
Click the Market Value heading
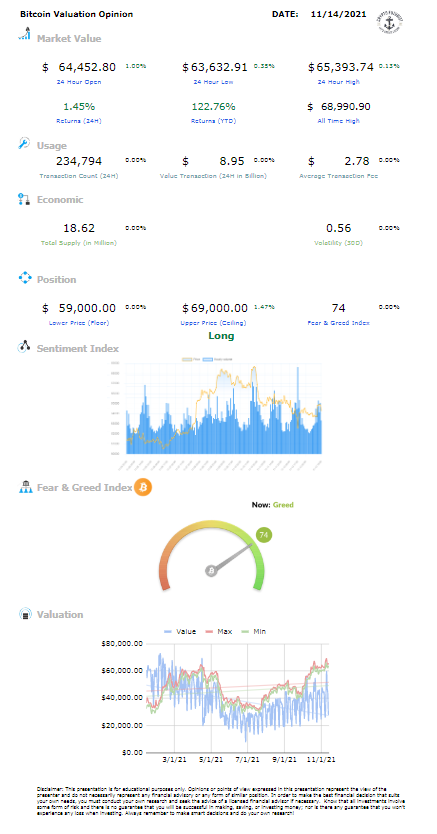(x=69, y=38)
